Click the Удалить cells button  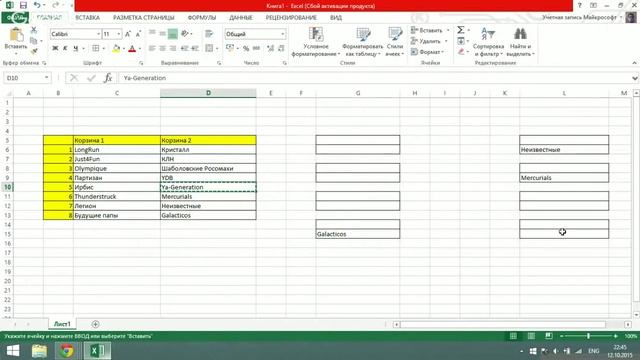click(429, 41)
